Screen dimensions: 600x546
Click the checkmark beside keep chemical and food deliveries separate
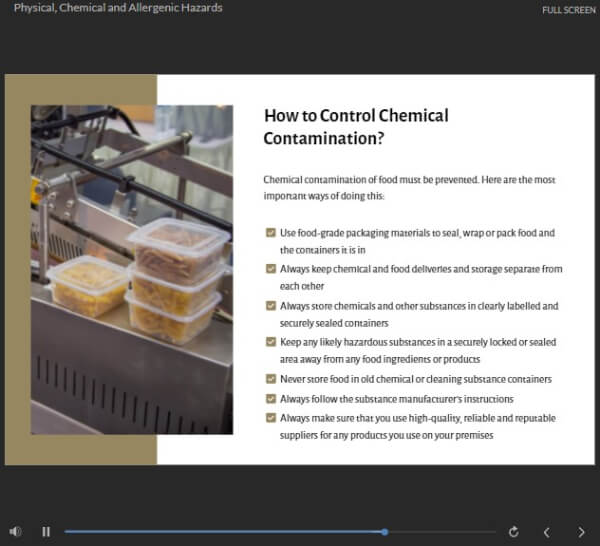[271, 269]
